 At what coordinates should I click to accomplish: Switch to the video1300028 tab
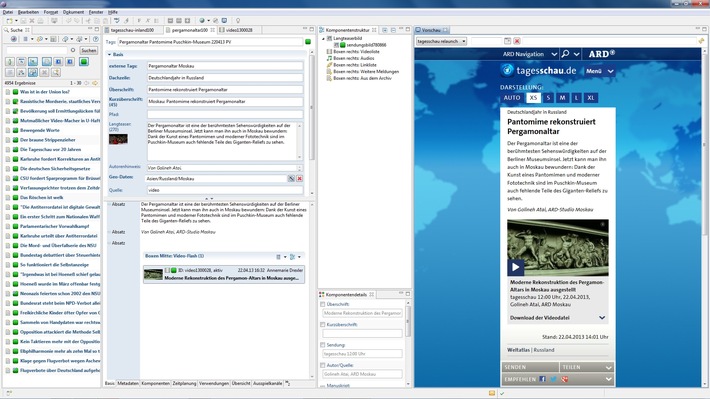[x=239, y=30]
